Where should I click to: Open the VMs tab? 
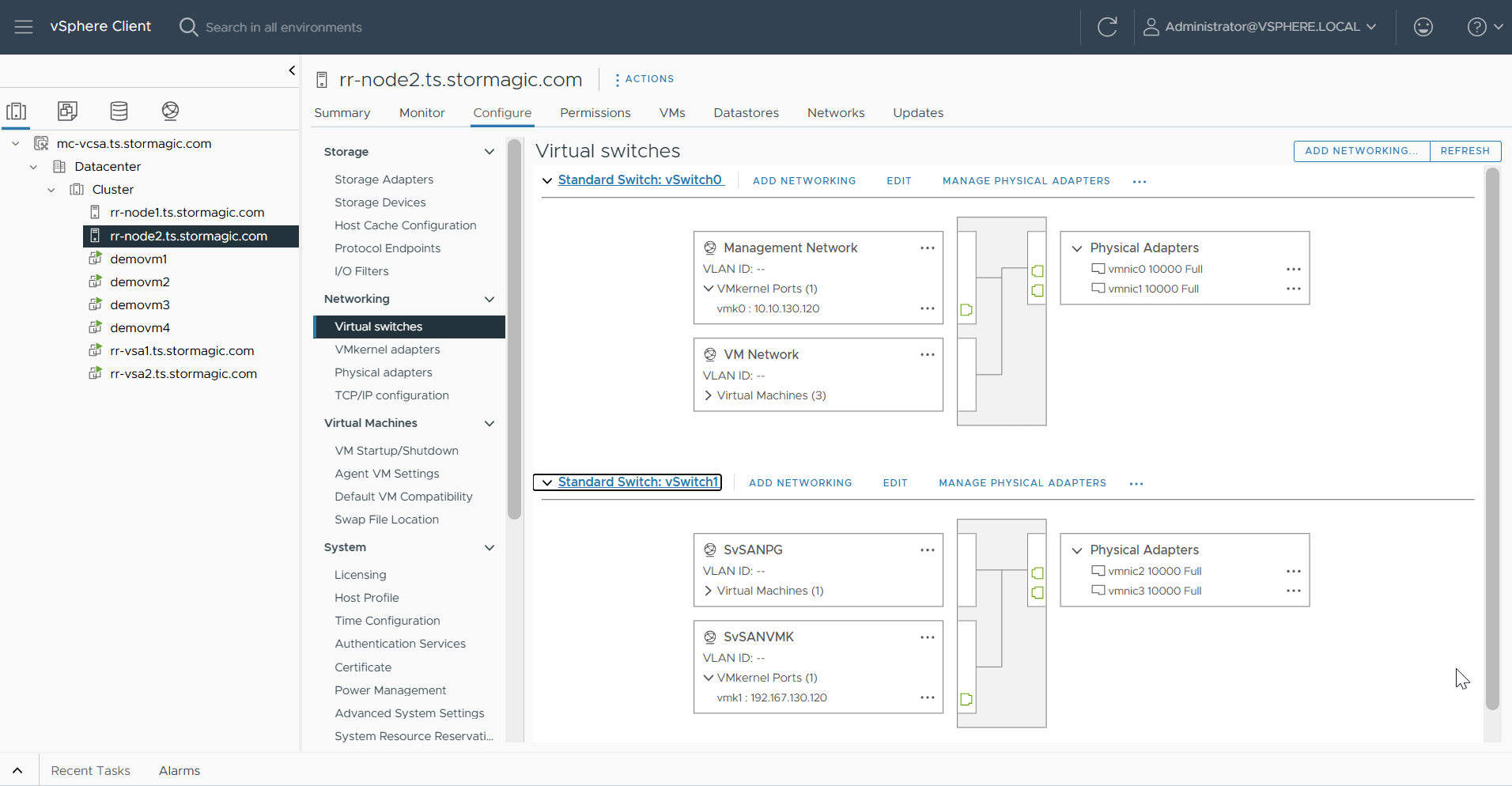click(672, 113)
